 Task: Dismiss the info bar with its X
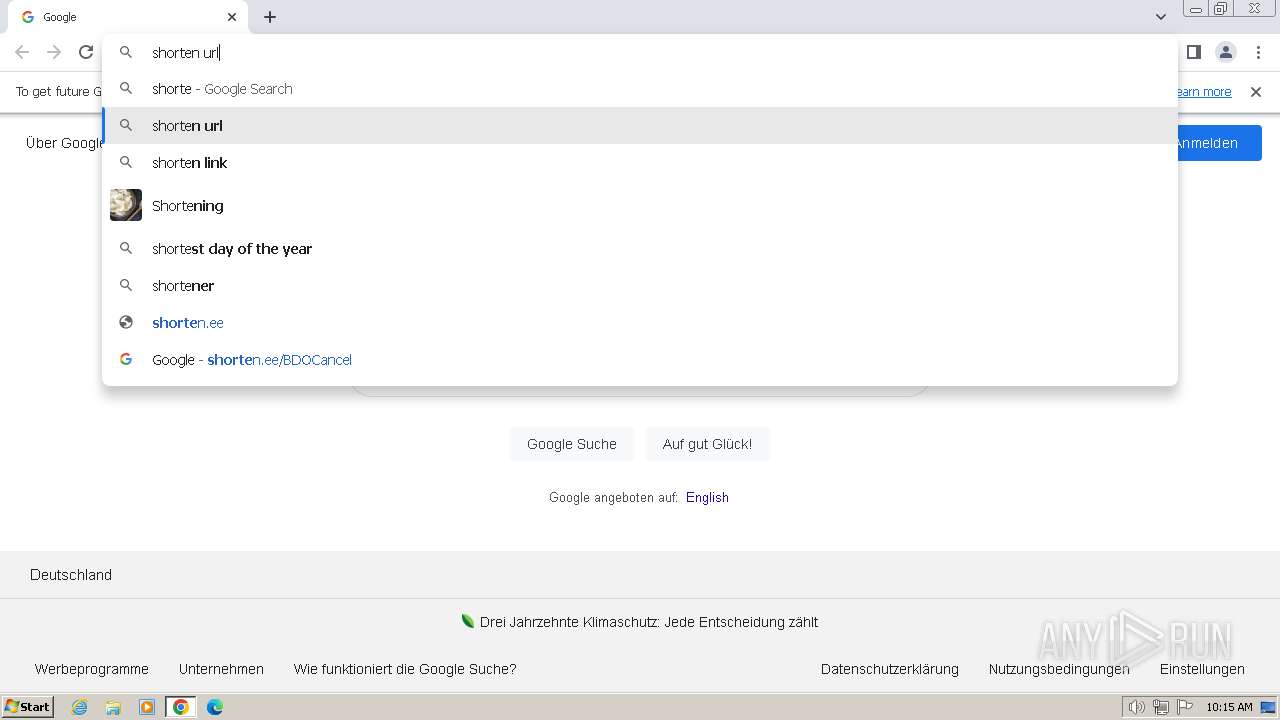(1256, 92)
